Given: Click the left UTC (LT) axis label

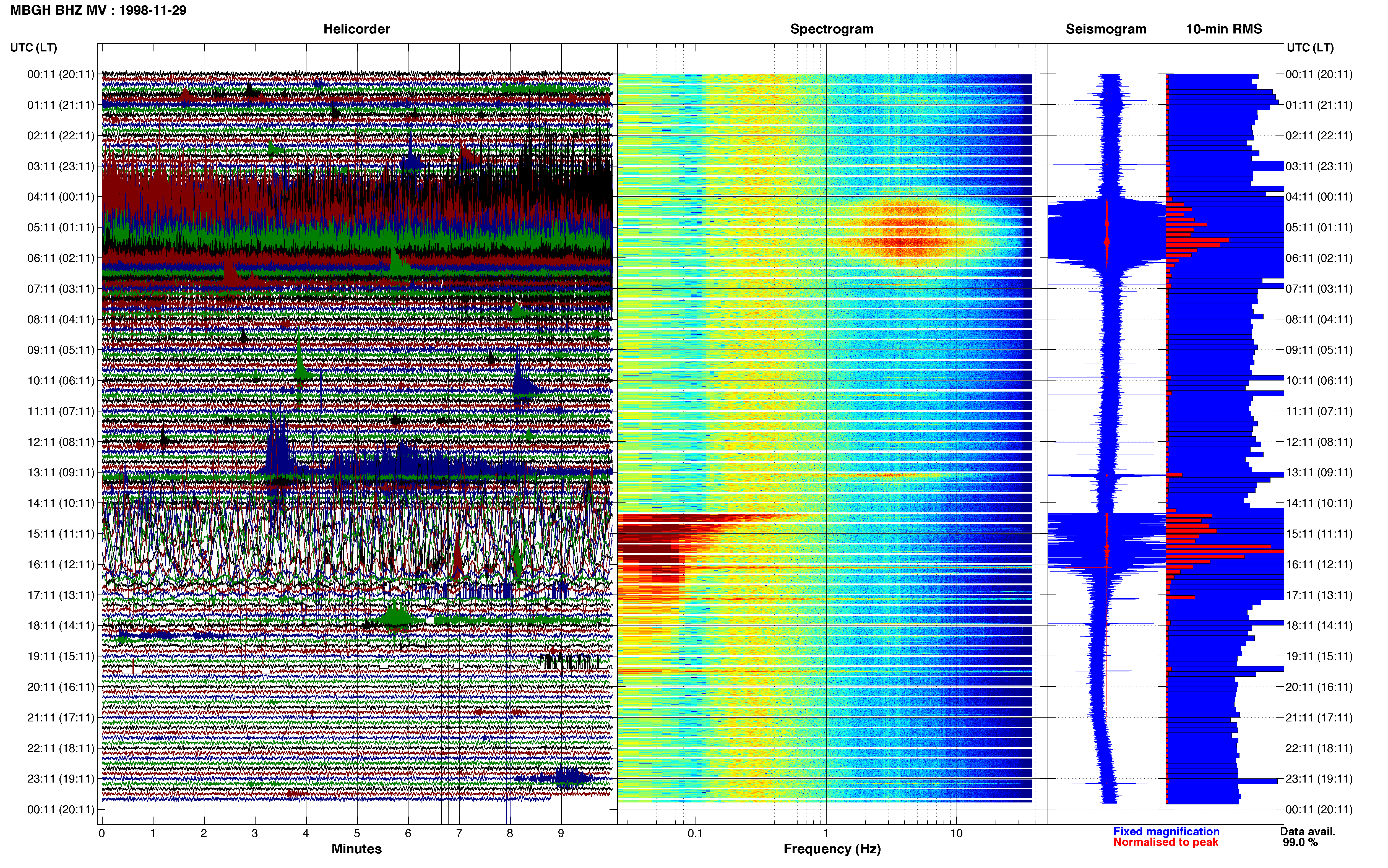Looking at the screenshot, I should [33, 48].
